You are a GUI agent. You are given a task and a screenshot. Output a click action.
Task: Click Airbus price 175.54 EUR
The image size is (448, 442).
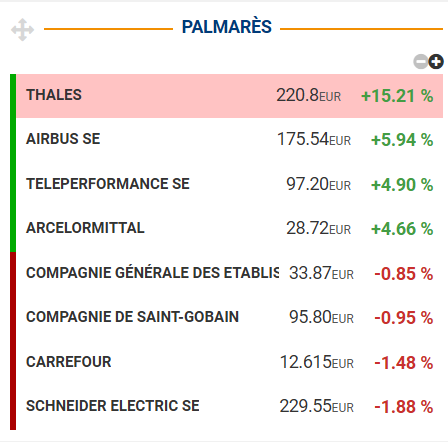coord(314,139)
